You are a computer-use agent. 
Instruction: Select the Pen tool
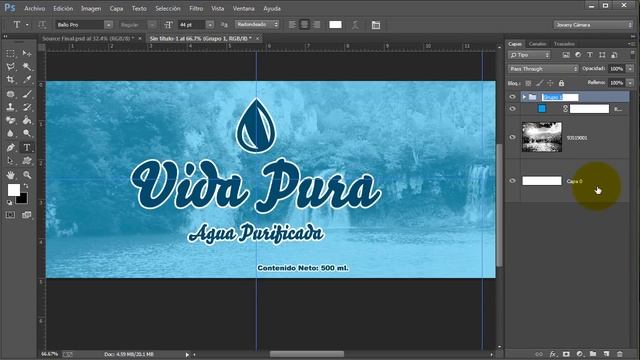tap(11, 147)
